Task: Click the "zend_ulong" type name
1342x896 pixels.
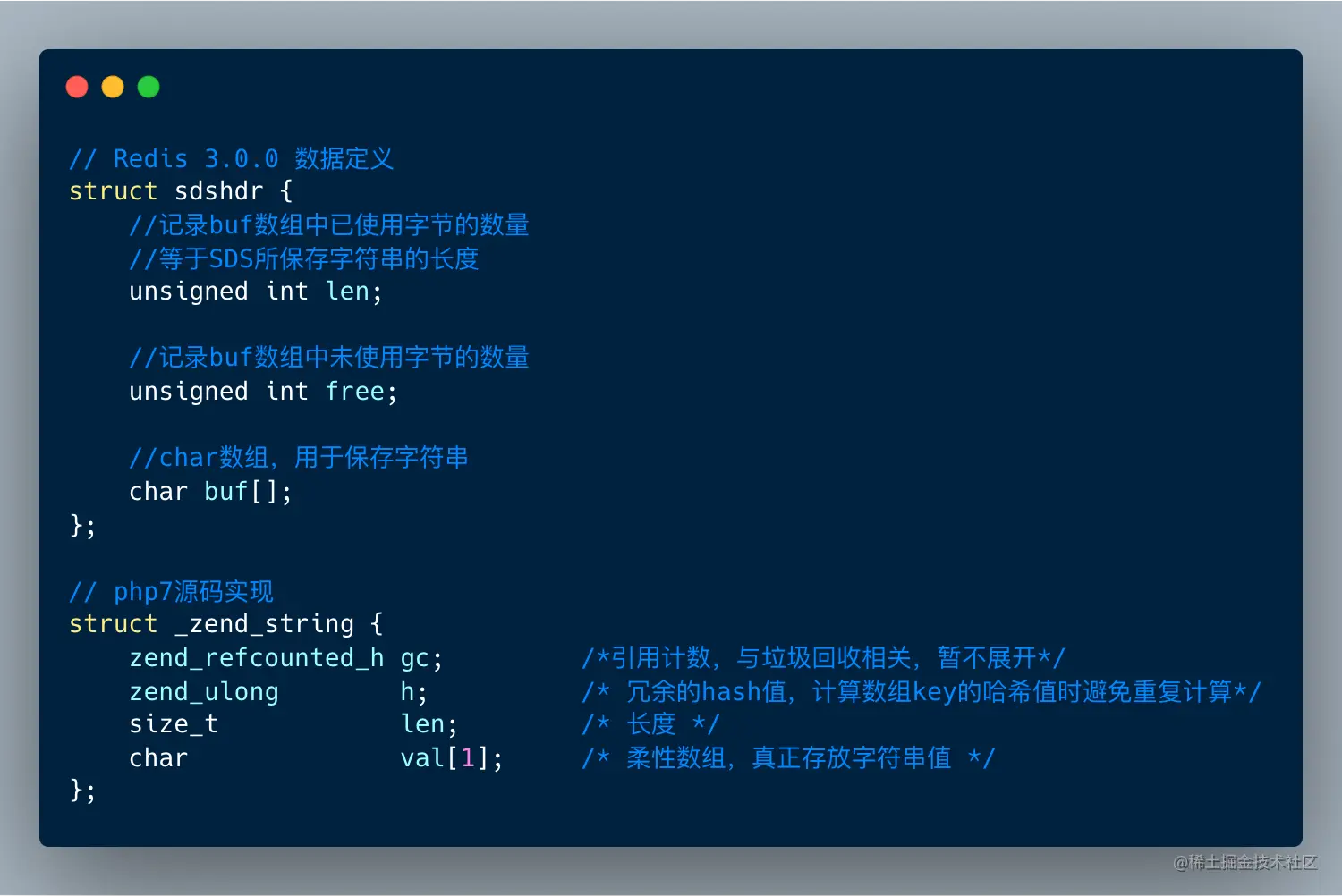Action: pos(204,692)
